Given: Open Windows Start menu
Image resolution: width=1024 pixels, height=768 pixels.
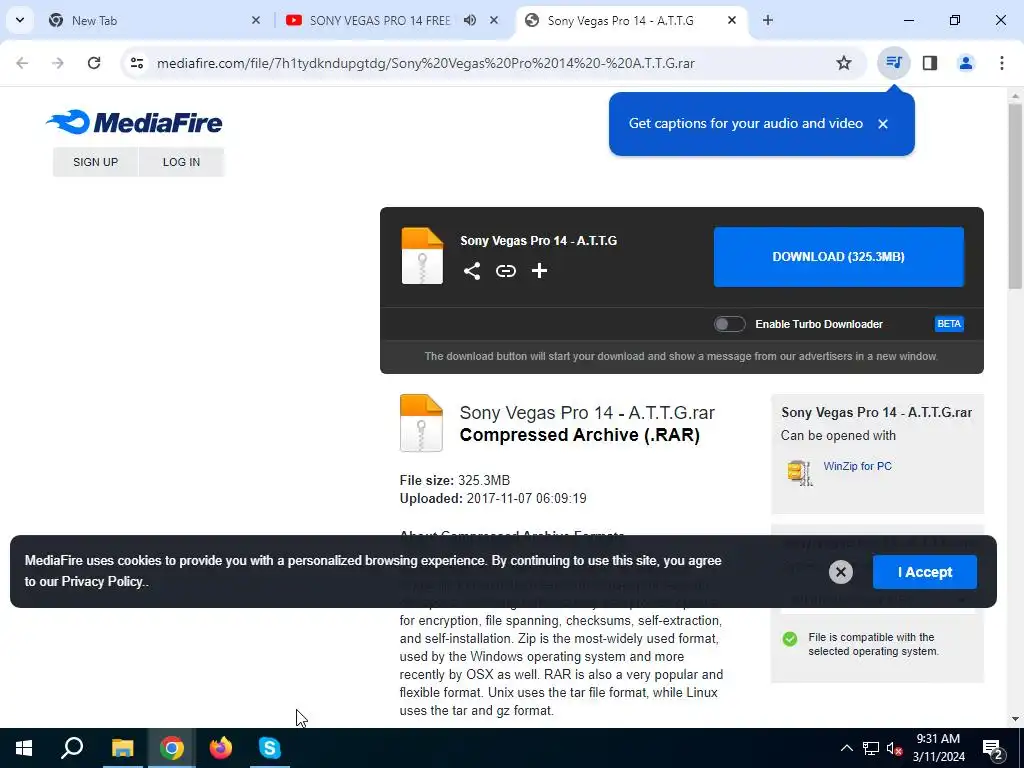Looking at the screenshot, I should click(24, 748).
